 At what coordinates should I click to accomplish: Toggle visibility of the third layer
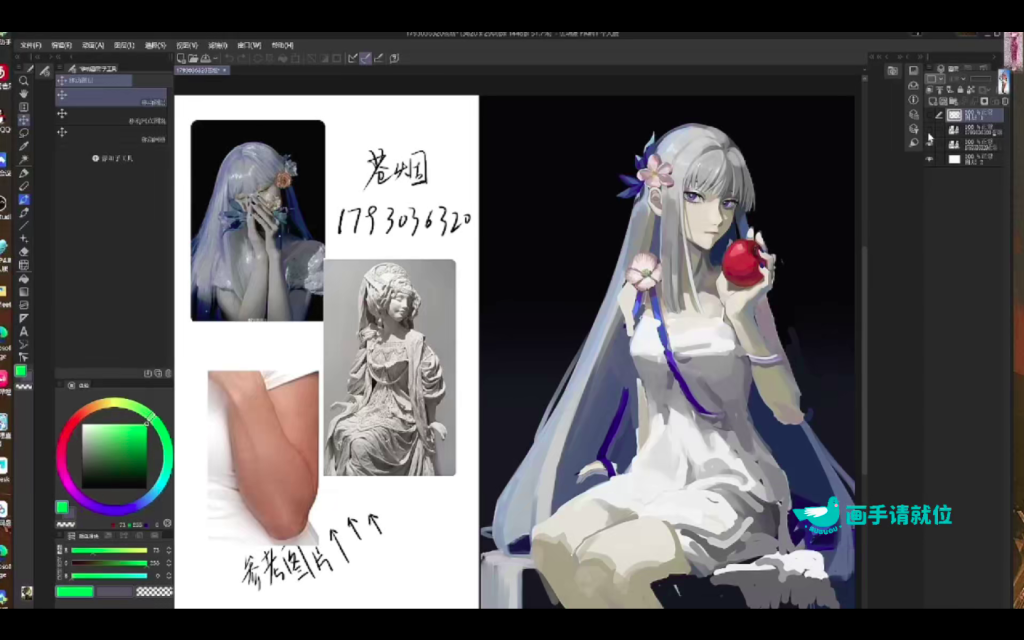(x=929, y=145)
